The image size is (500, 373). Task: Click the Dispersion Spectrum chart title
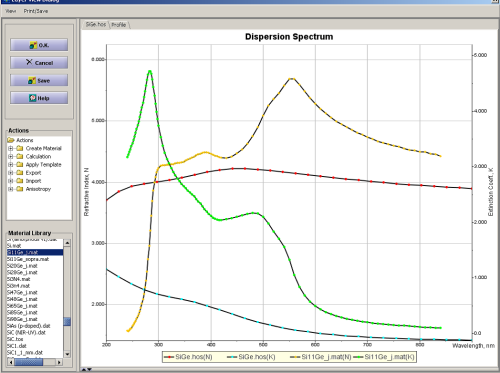289,37
